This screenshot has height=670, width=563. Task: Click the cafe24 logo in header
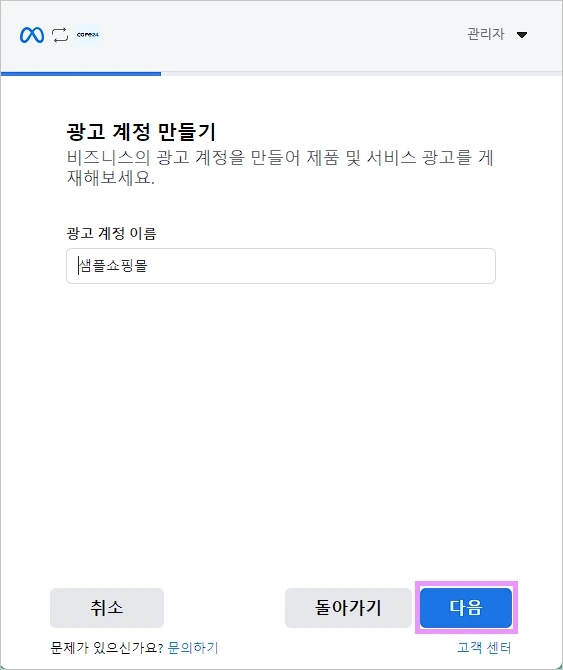tap(88, 35)
